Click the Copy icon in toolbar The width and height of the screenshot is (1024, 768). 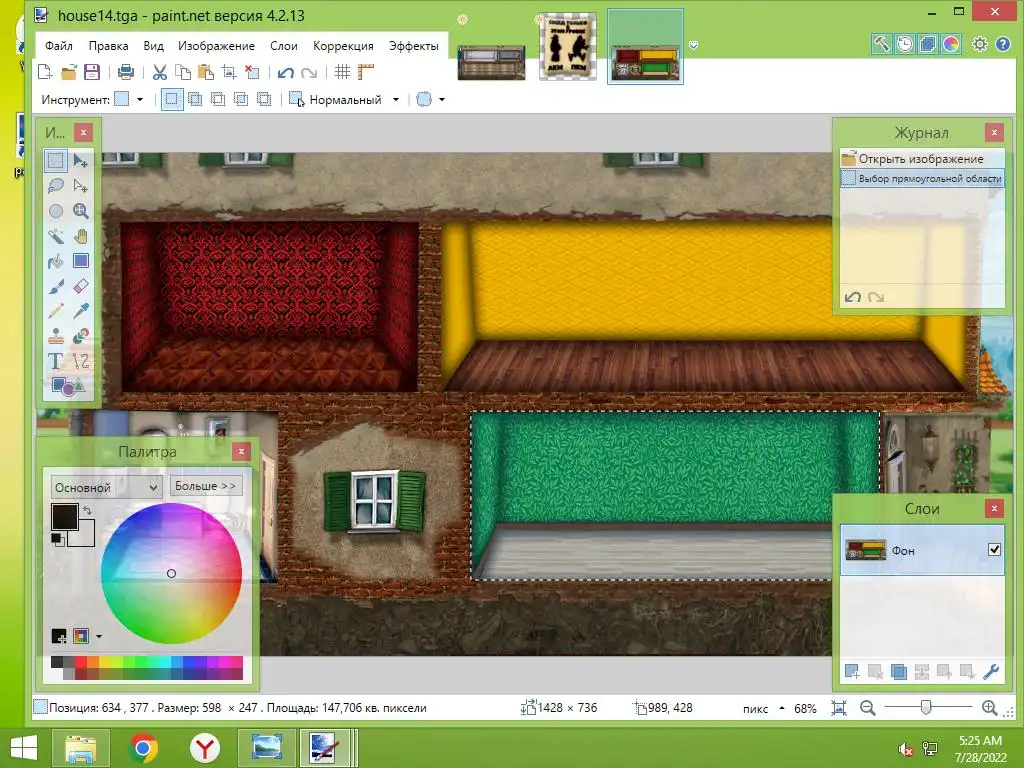183,72
